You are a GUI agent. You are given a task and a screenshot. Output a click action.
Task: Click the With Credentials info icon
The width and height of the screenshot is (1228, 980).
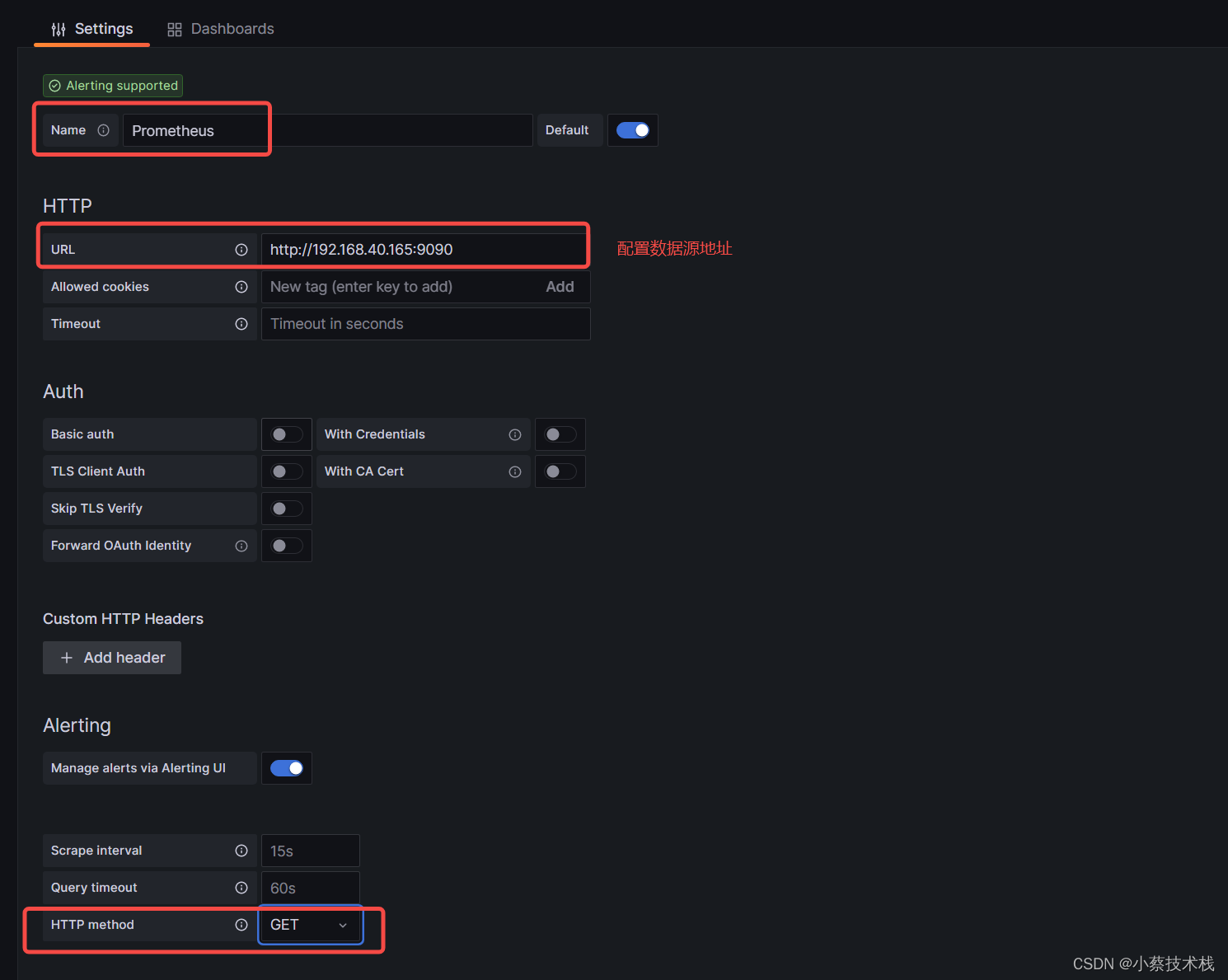[x=515, y=434]
